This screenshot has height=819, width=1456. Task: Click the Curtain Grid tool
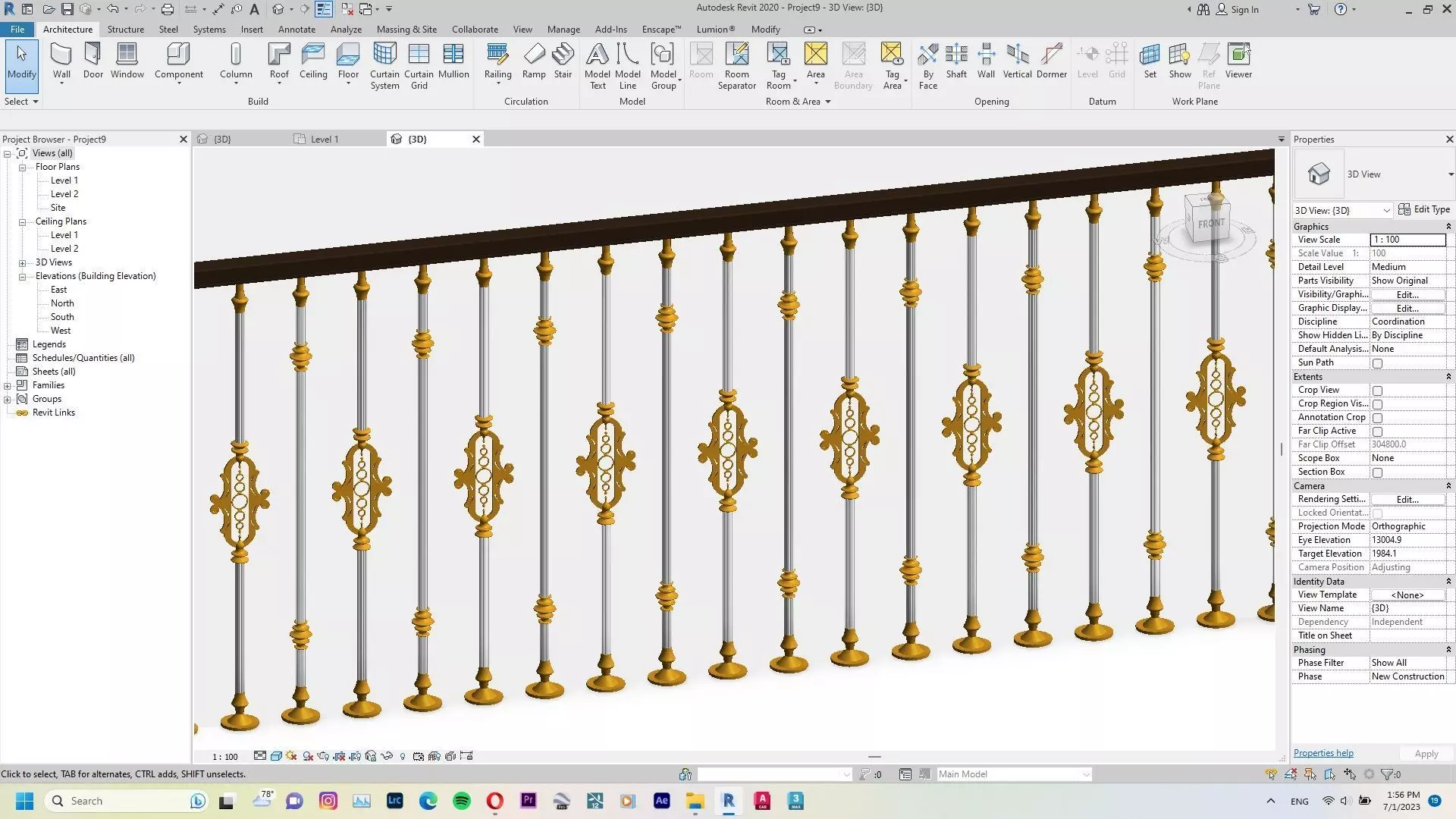click(419, 65)
